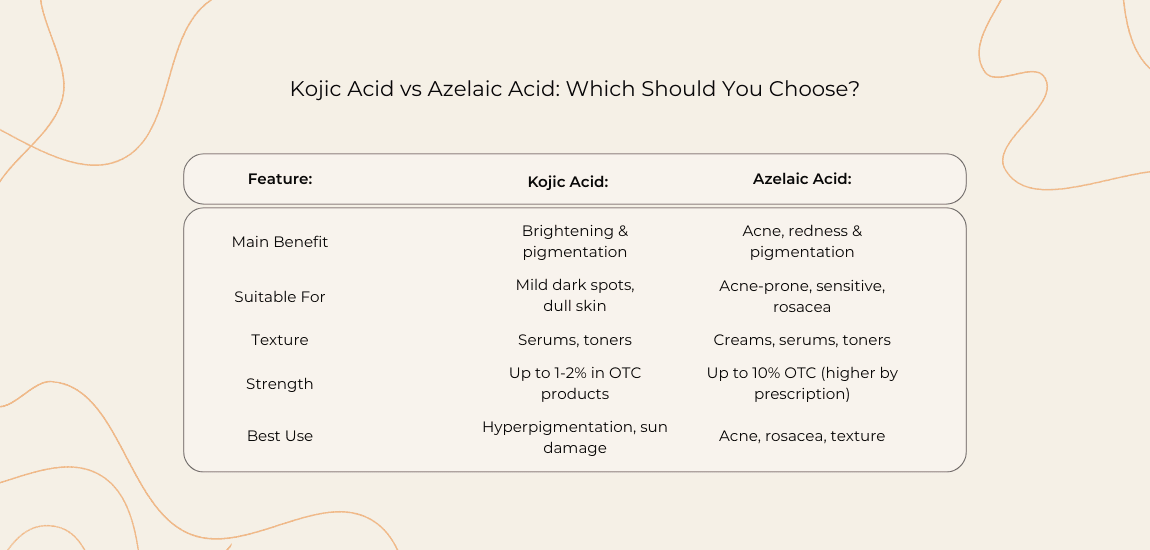This screenshot has width=1150, height=550.
Task: Click the 'Kojic Acid:' column header
Action: pos(568,181)
